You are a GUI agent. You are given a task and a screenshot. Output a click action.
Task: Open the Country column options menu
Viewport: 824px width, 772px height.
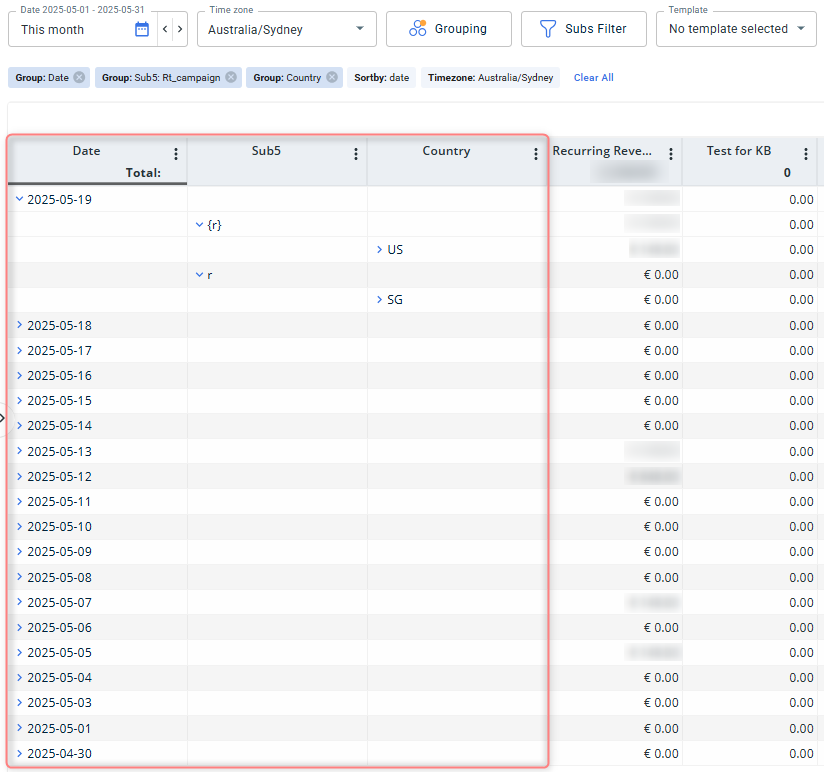(x=535, y=153)
